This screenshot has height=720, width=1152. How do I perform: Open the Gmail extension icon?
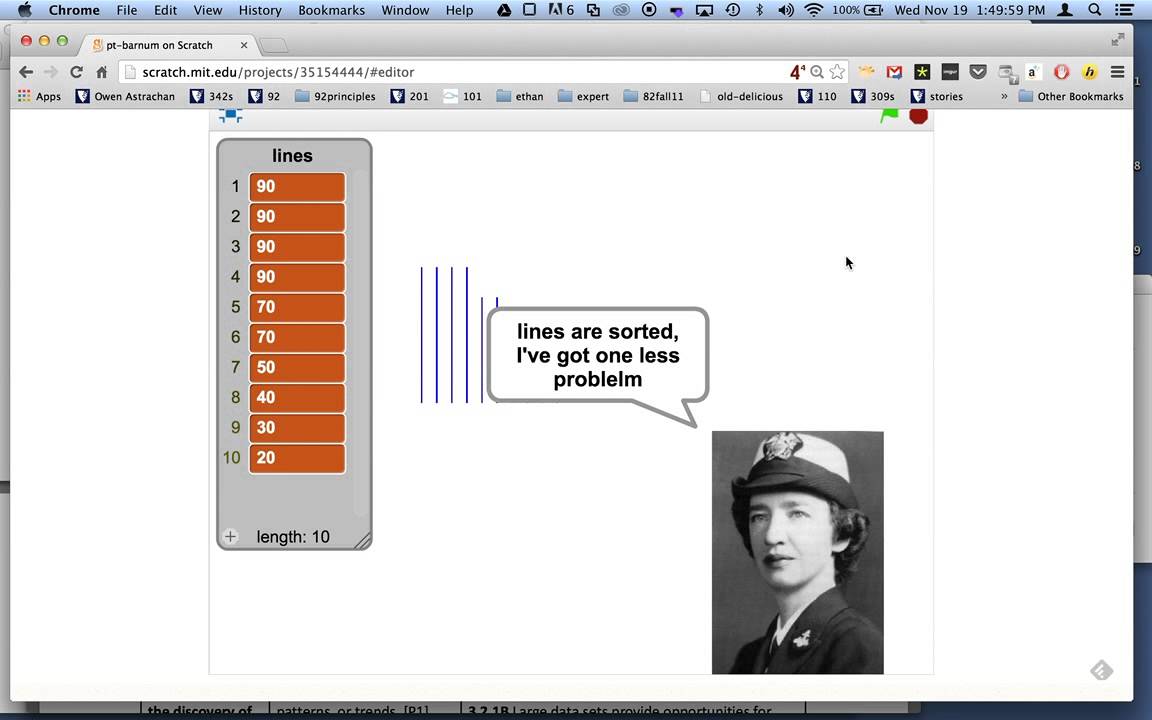[x=894, y=72]
